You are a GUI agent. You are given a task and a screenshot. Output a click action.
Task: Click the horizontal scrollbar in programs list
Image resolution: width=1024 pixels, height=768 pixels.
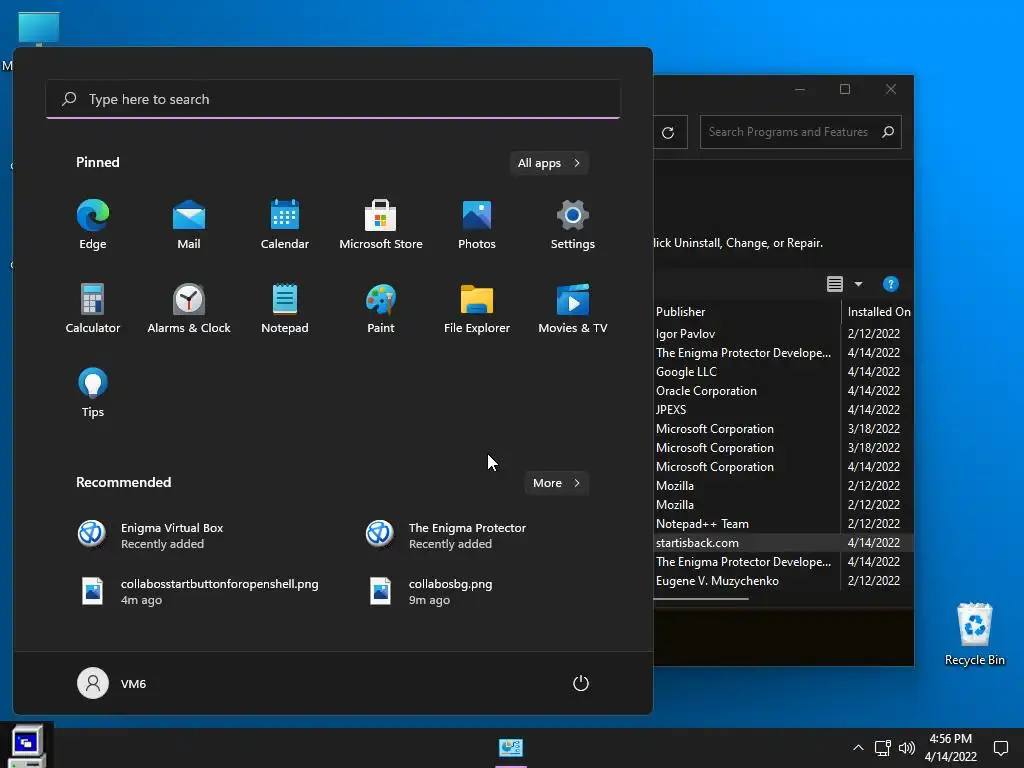(x=701, y=598)
